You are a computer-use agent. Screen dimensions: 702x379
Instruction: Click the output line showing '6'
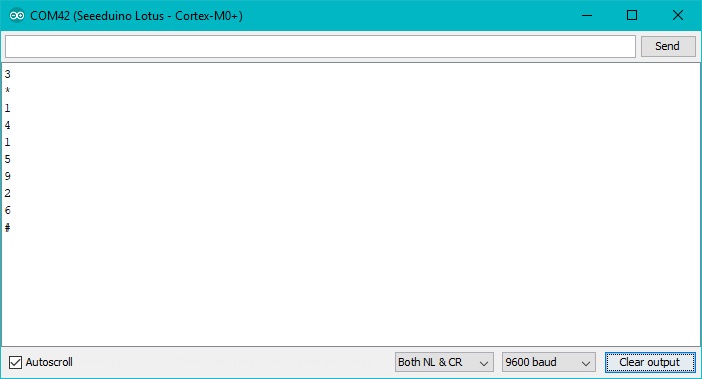pos(7,210)
